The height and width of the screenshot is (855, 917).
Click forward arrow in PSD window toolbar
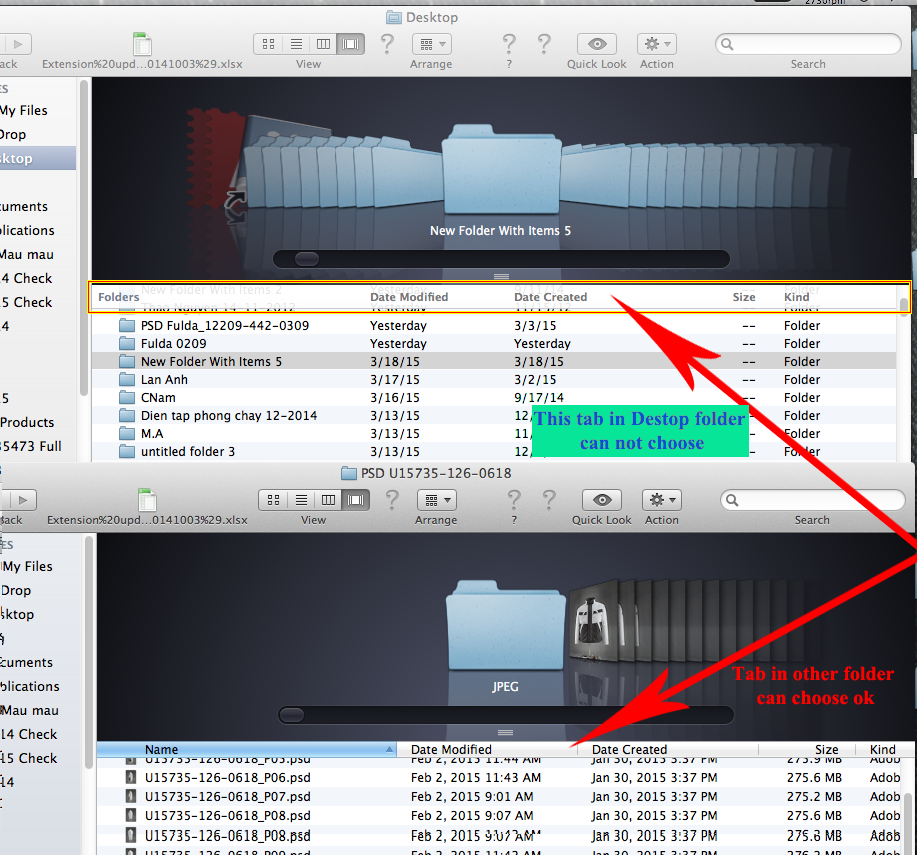(22, 500)
